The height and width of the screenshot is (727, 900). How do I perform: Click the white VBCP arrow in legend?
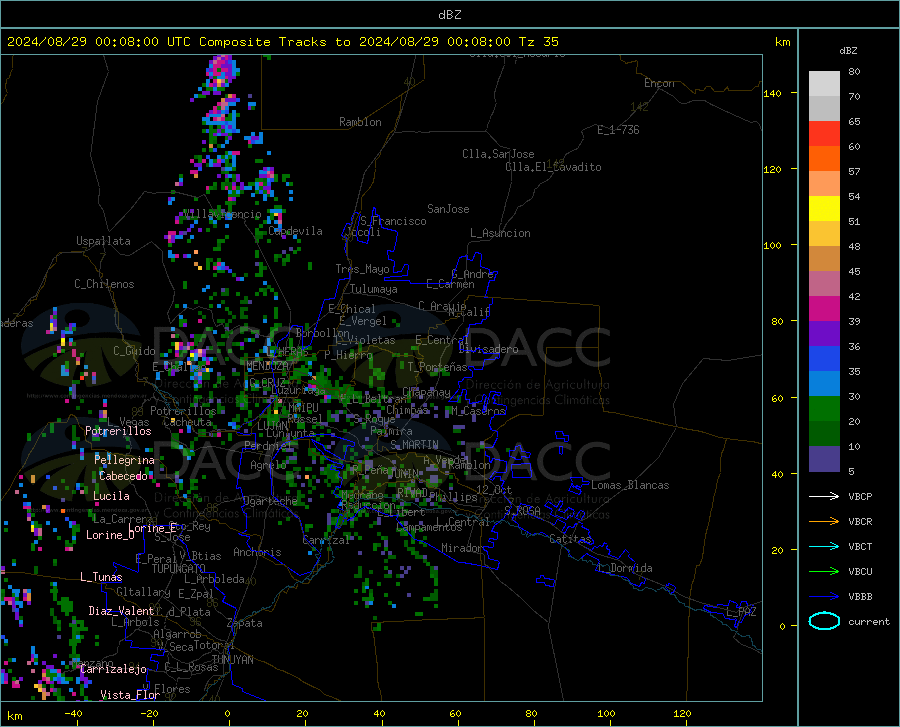pyautogui.click(x=824, y=496)
